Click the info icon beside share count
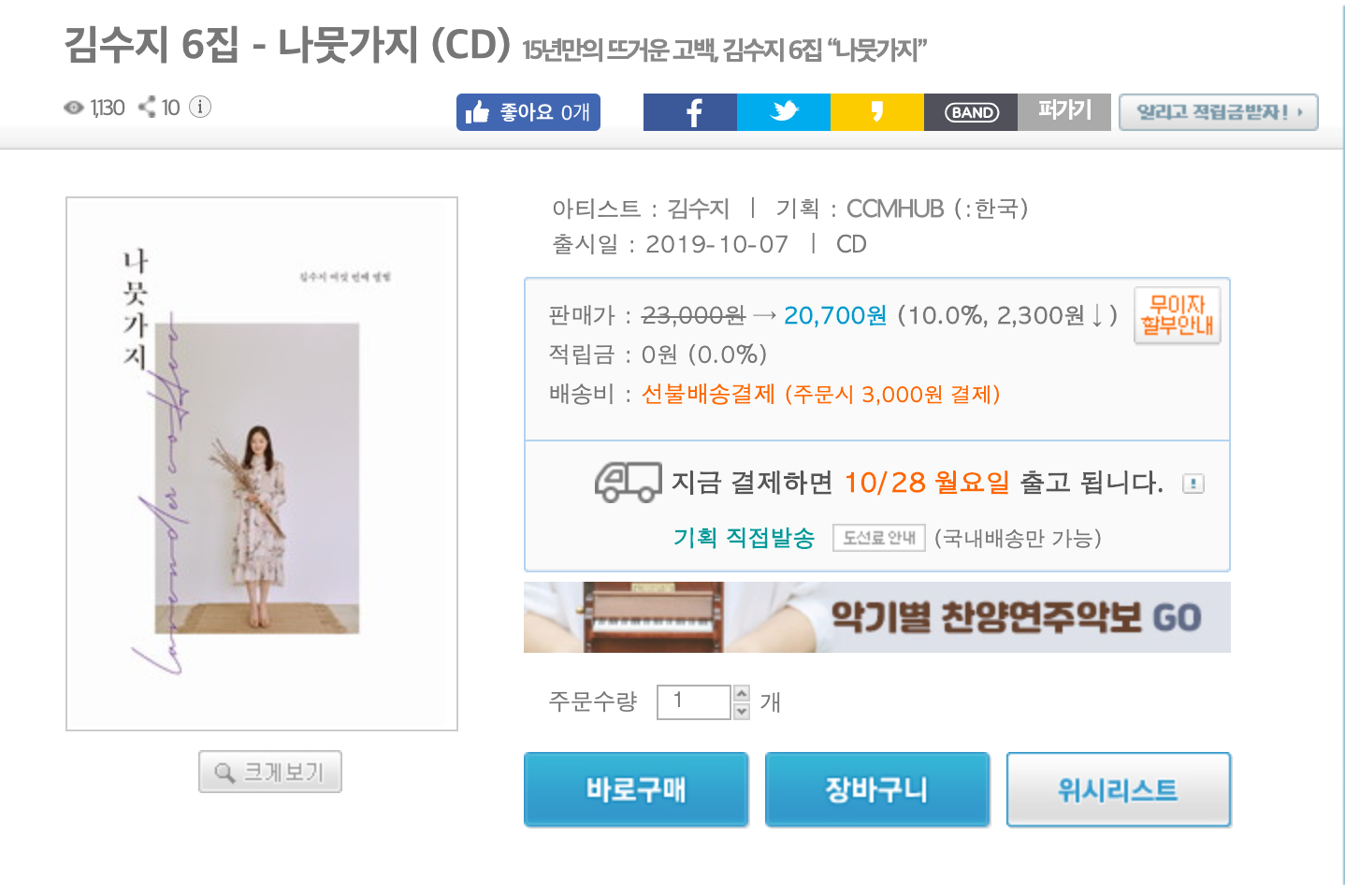The image size is (1345, 896). tap(200, 107)
